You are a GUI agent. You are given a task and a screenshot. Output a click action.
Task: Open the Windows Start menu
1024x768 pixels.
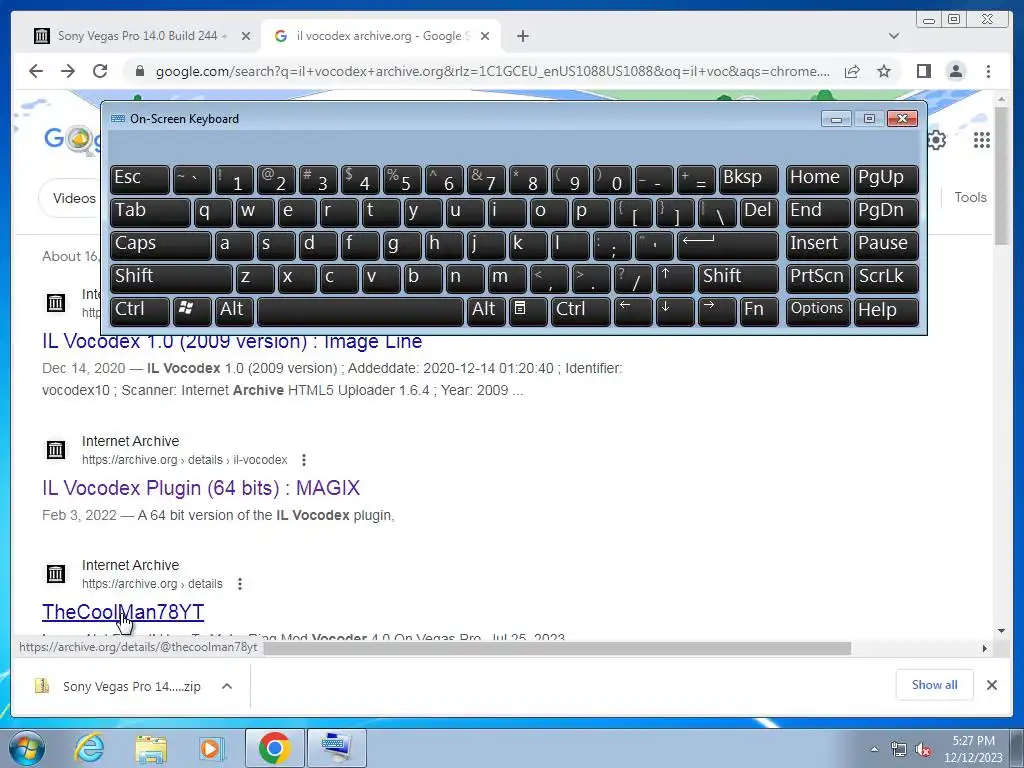(27, 748)
